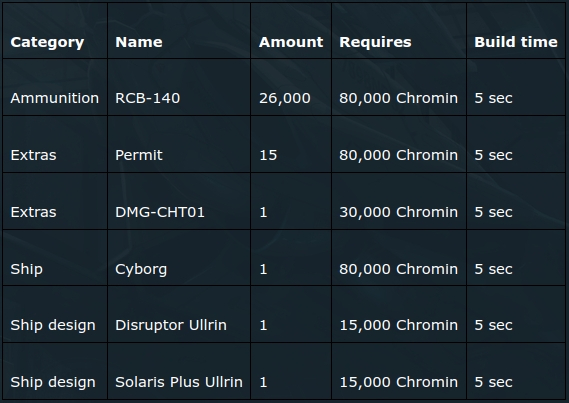Click the amount 15 for Permit
569x403 pixels.
(x=268, y=155)
